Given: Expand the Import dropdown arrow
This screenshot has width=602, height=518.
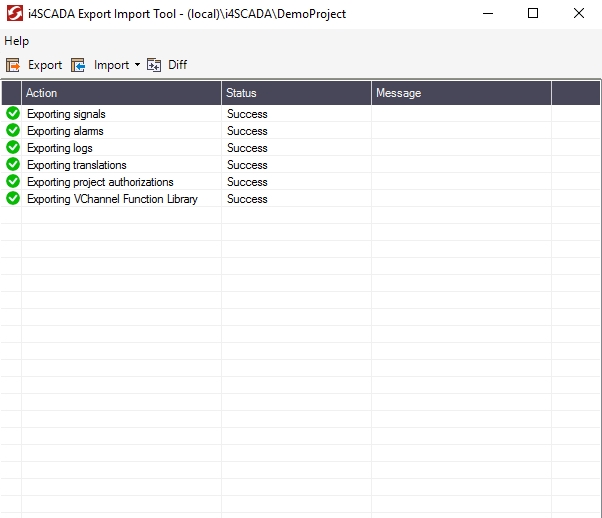Looking at the screenshot, I should [137, 65].
